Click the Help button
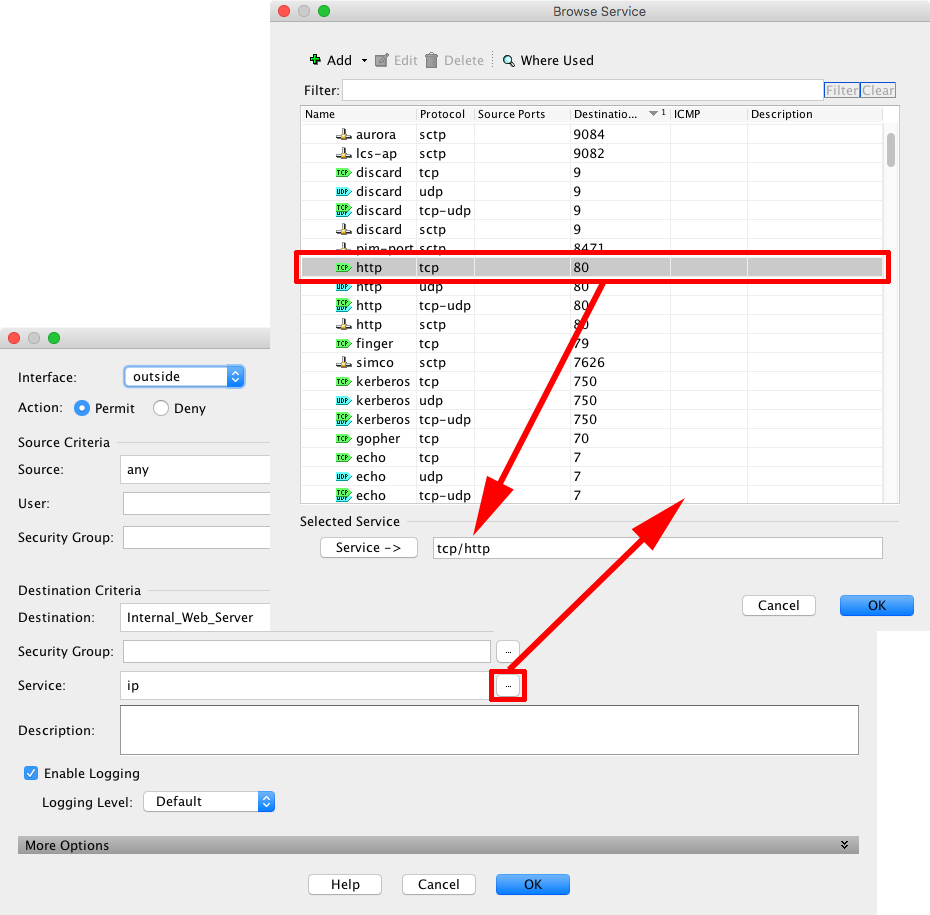Viewport: 930px width, 915px height. coord(344,884)
